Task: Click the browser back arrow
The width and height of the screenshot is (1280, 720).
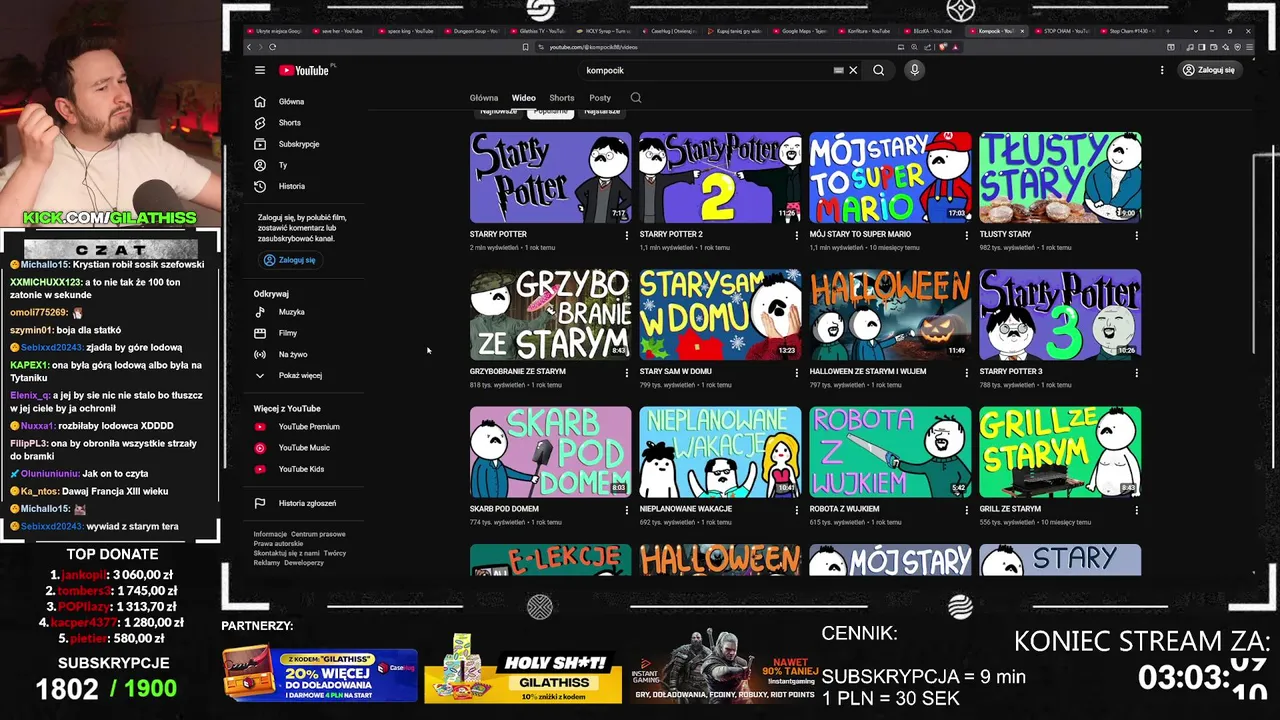Action: (x=250, y=47)
